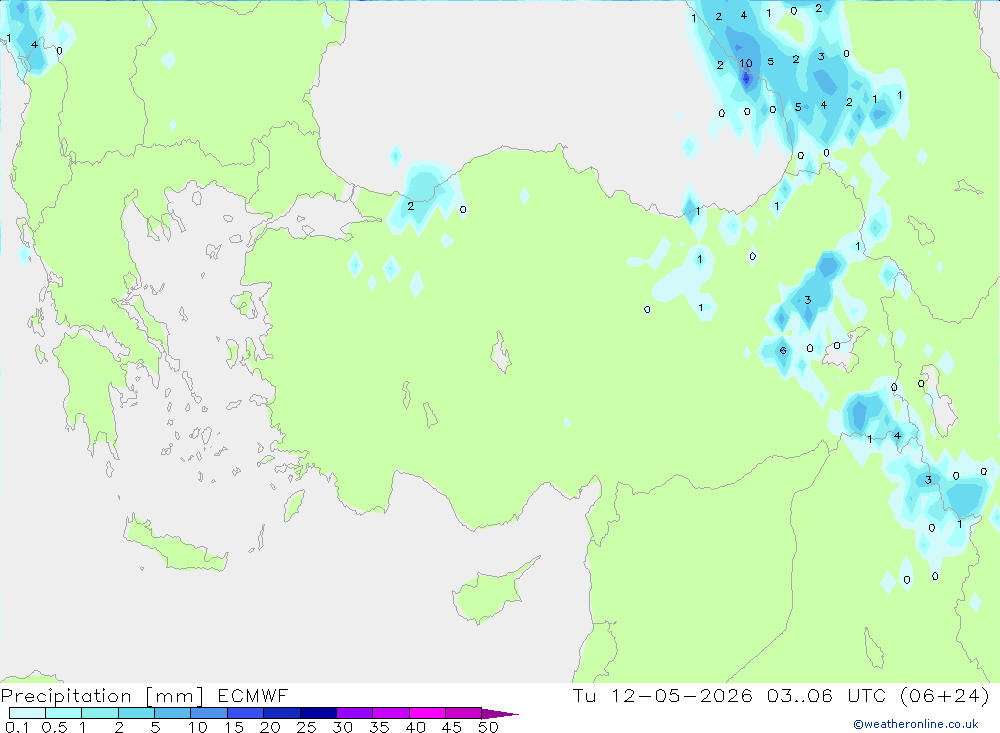This screenshot has width=1000, height=733.
Task: Pick the 40–45 mm magenta legend swatch
Action: pos(427,713)
